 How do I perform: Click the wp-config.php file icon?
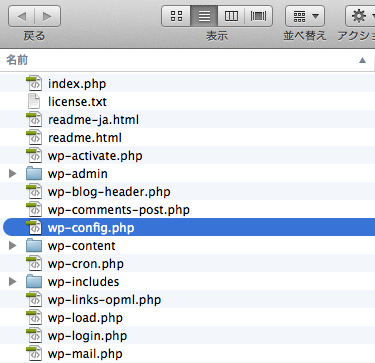coord(34,227)
